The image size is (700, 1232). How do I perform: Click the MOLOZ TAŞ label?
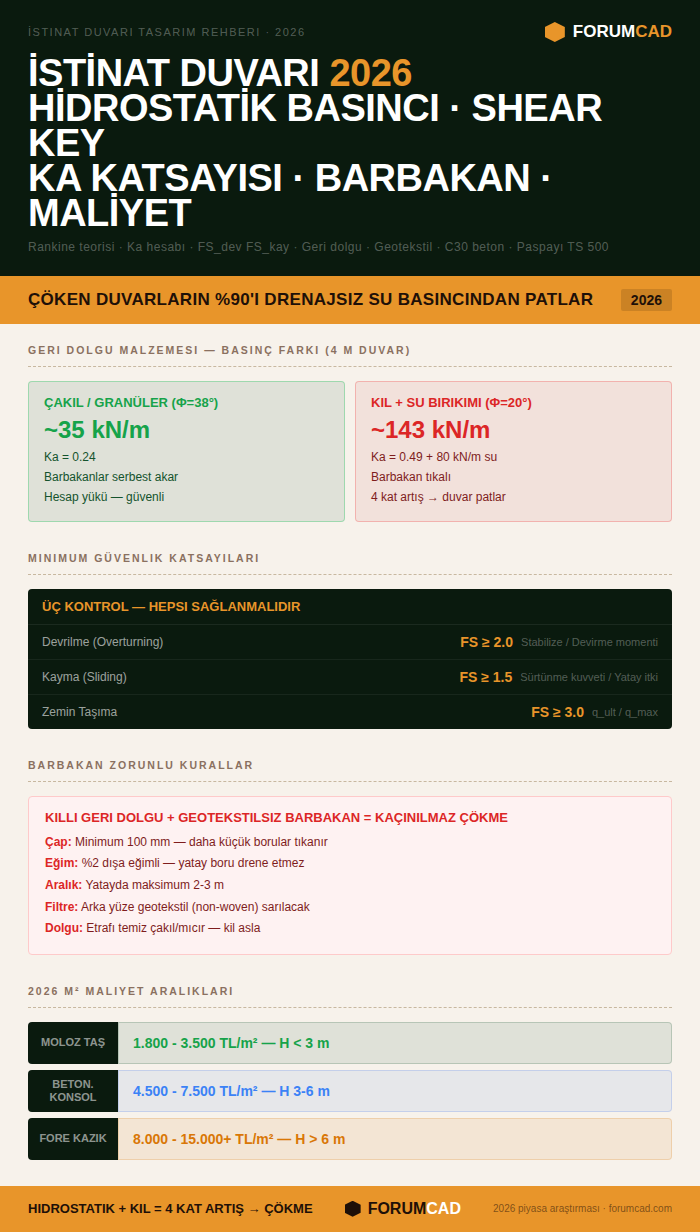tap(73, 1043)
